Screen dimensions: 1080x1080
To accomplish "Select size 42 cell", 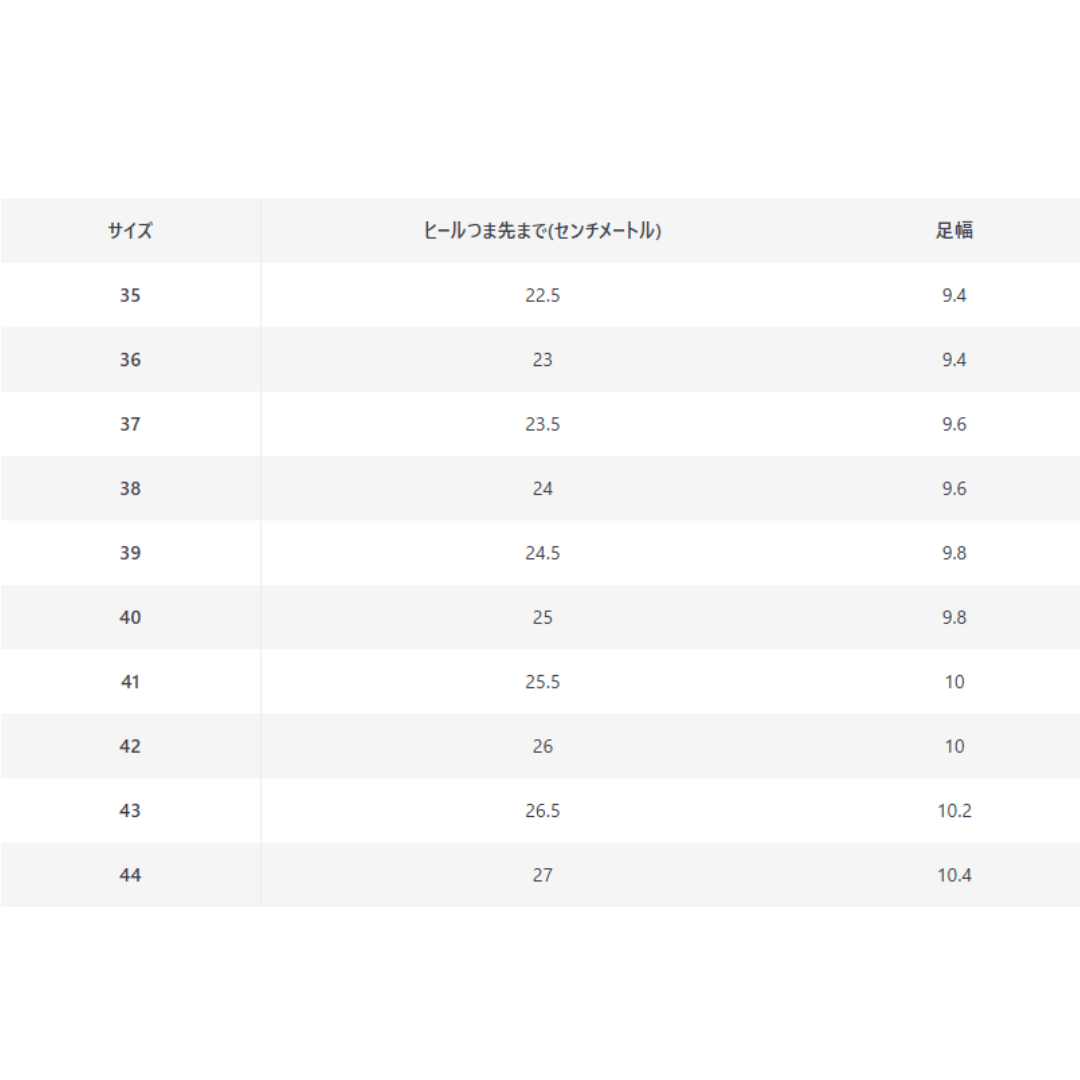I will click(130, 746).
